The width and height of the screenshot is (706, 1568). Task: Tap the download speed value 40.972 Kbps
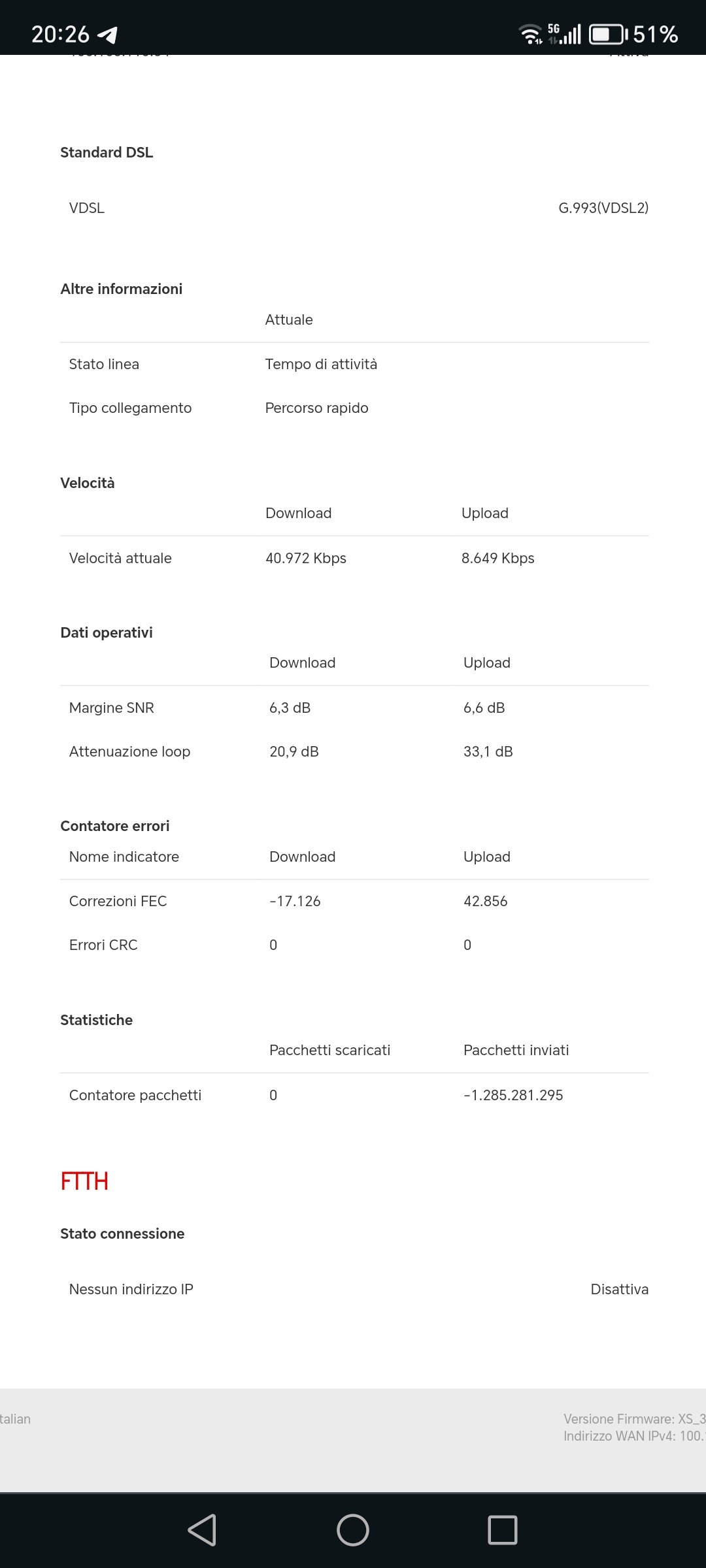[x=306, y=558]
